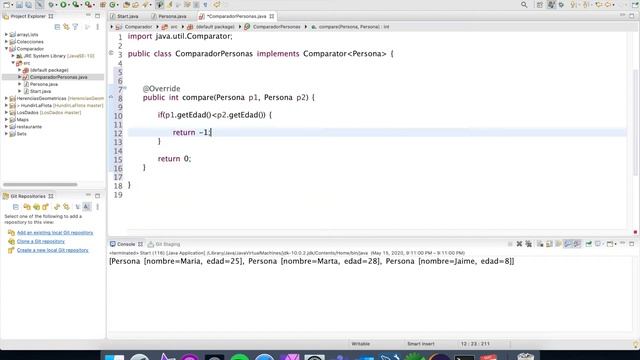The width and height of the screenshot is (640, 360).
Task: Expand the HerenciasGeometricas project
Action: coord(6,98)
